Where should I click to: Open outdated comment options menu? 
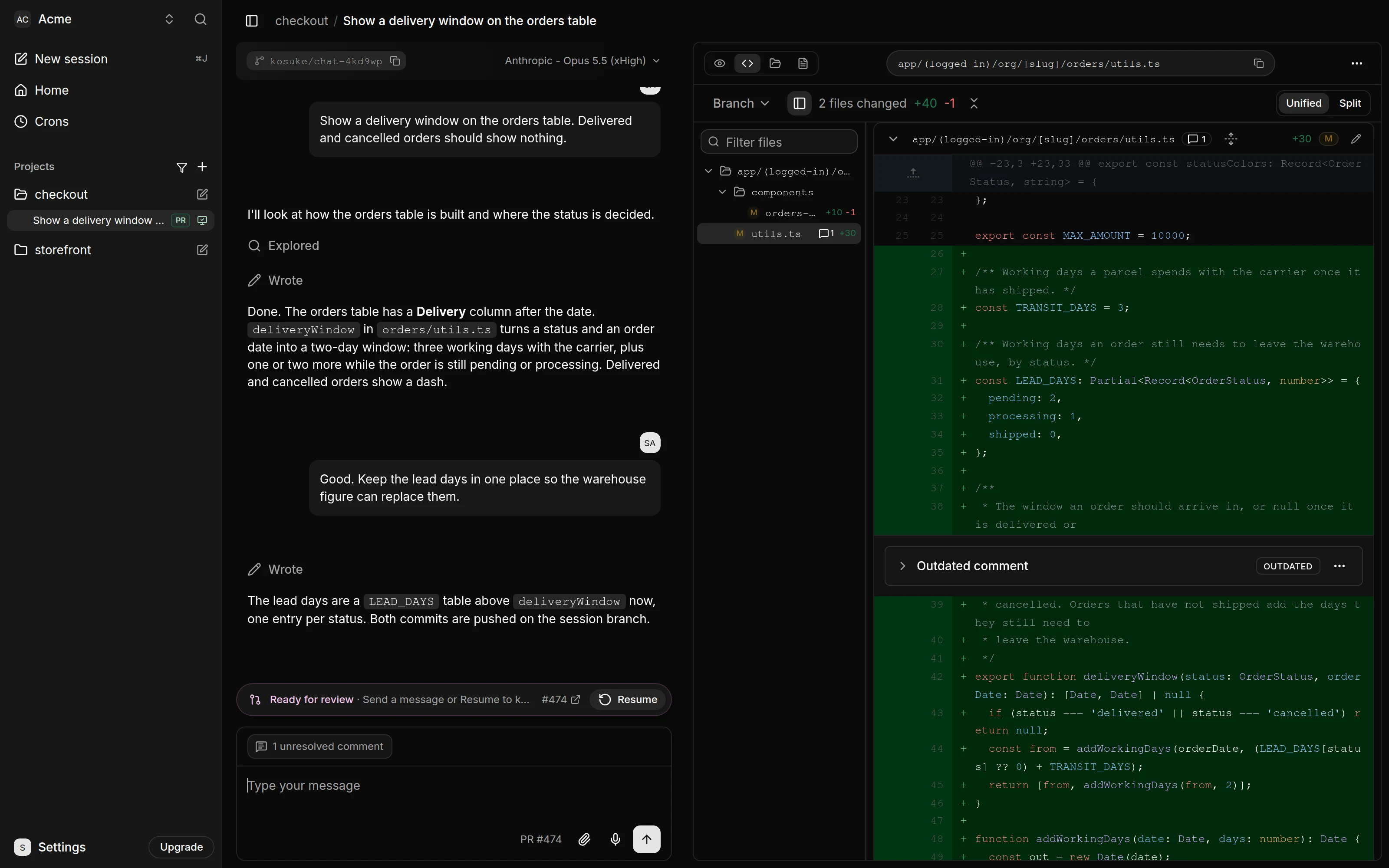click(1340, 566)
